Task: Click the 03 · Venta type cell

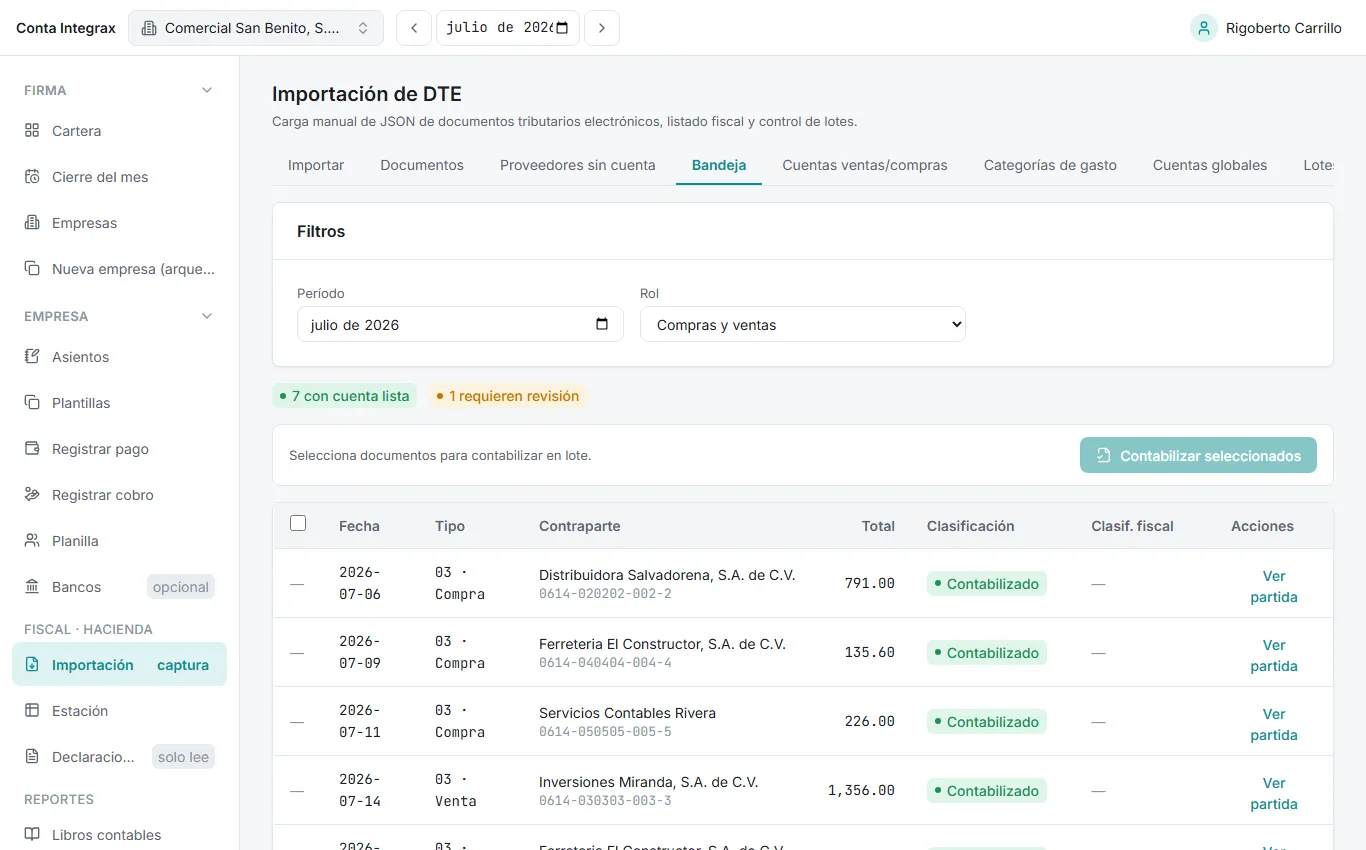Action: 456,790
